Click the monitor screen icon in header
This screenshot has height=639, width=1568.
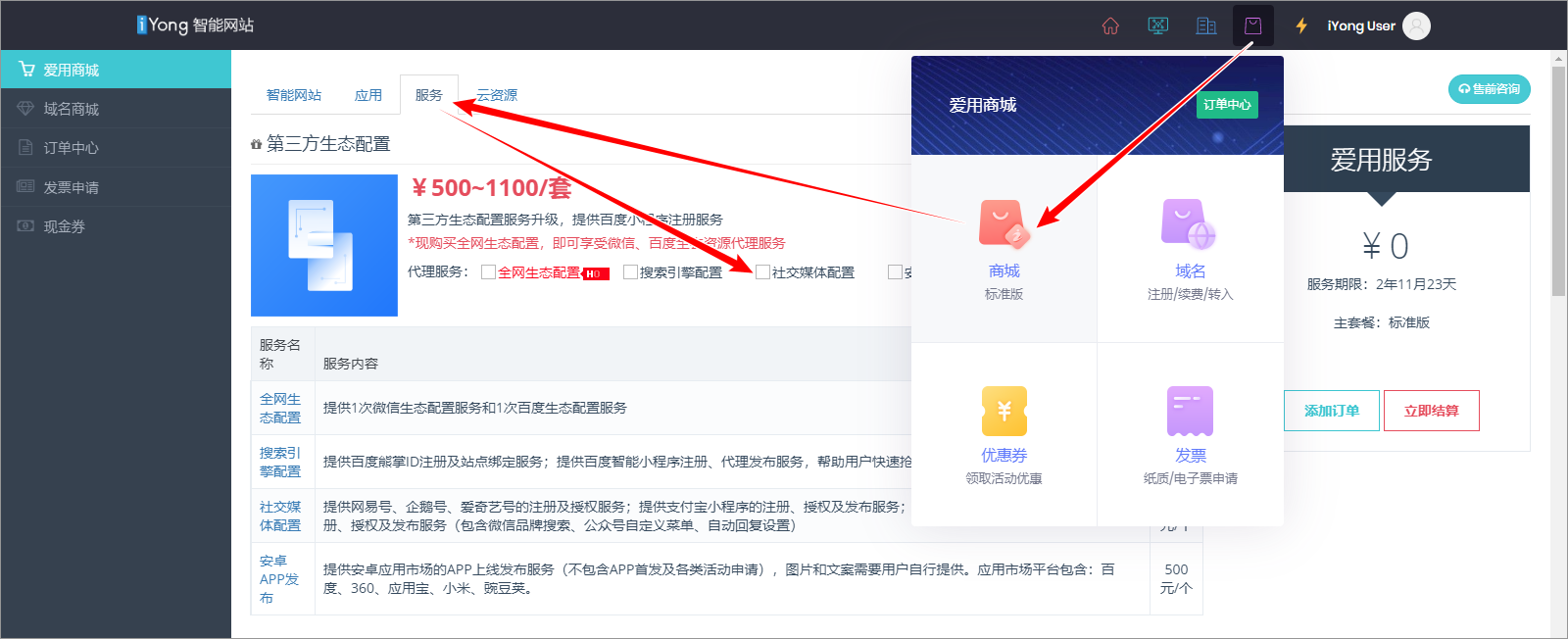tap(1157, 25)
